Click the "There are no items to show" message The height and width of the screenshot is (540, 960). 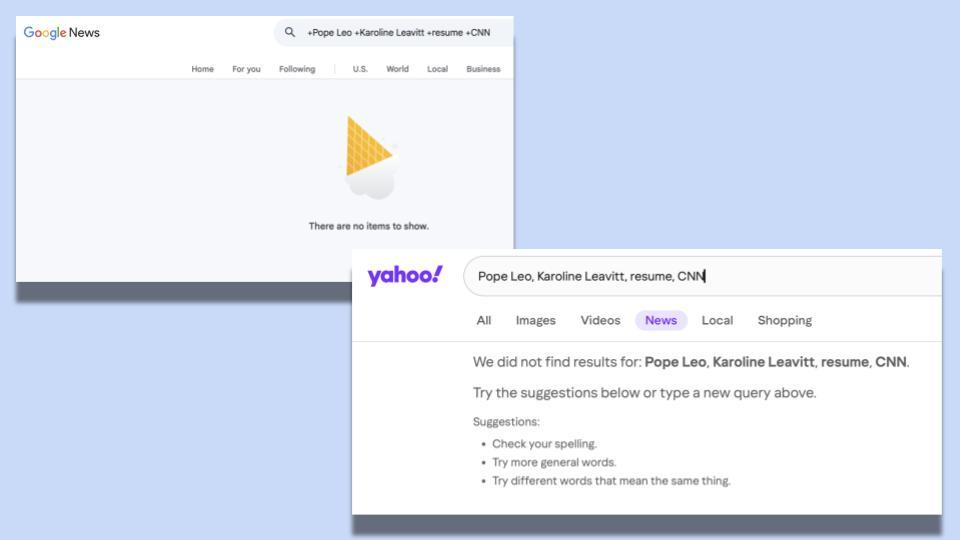pos(369,226)
